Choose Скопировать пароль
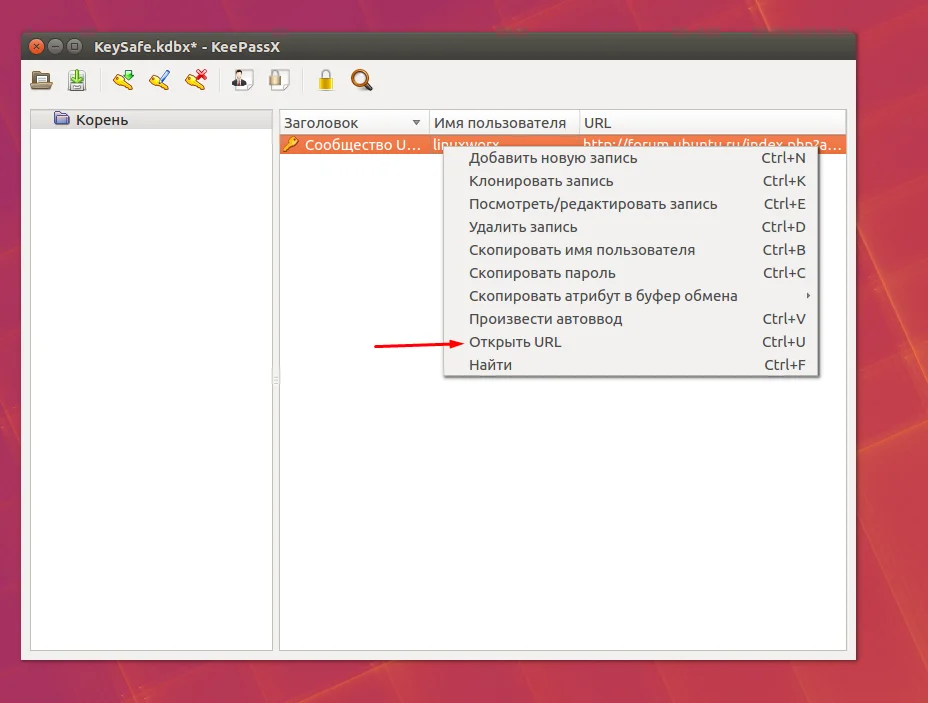 click(x=631, y=273)
